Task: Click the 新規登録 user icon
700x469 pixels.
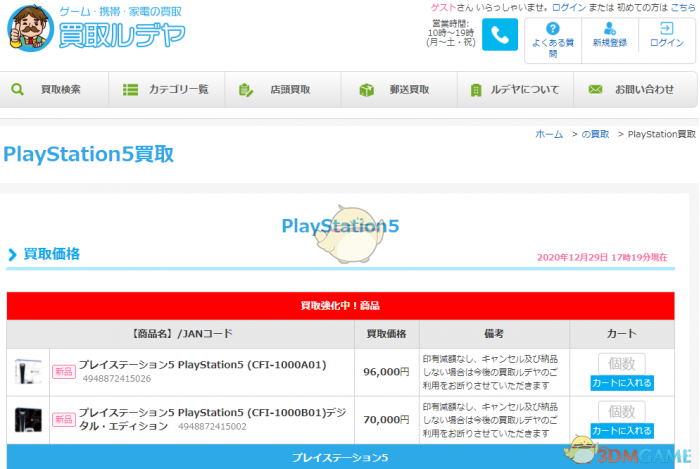Action: coord(609,29)
